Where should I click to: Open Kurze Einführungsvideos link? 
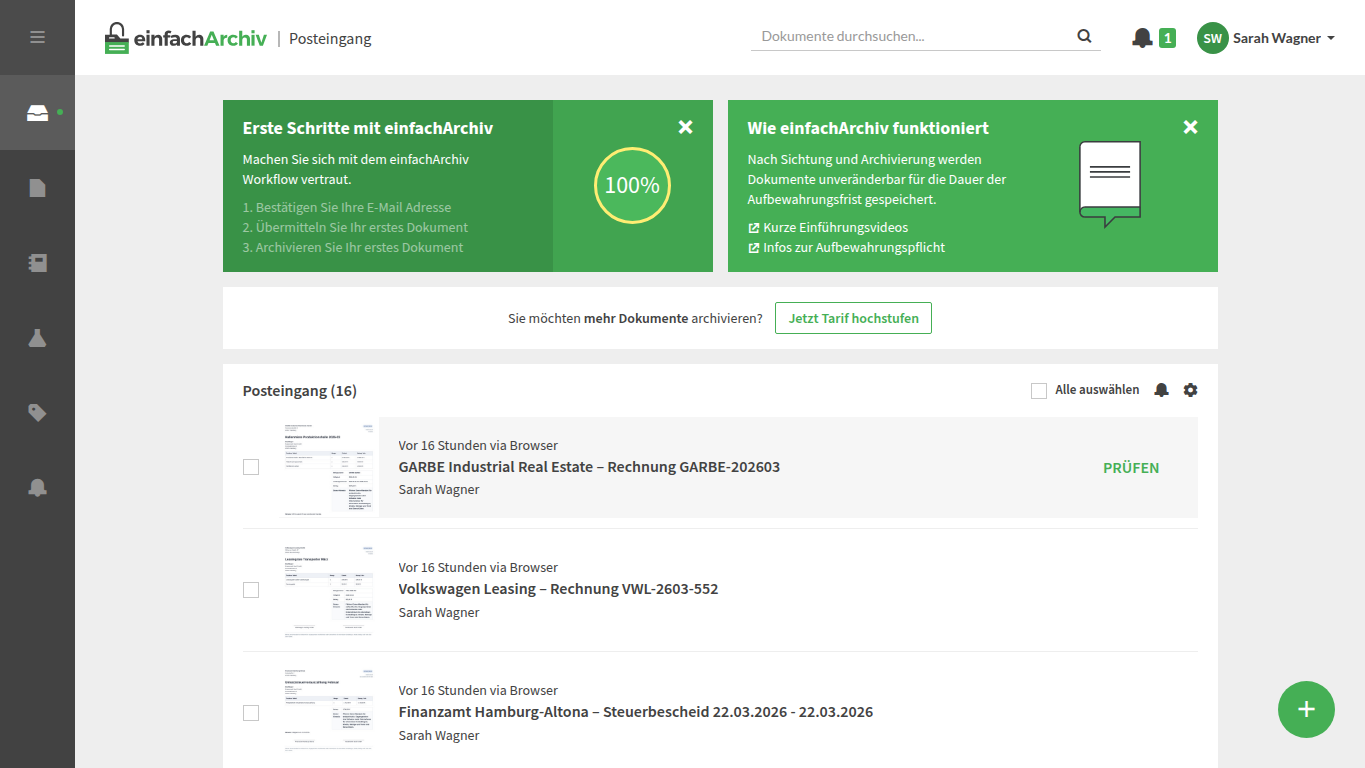coord(828,227)
